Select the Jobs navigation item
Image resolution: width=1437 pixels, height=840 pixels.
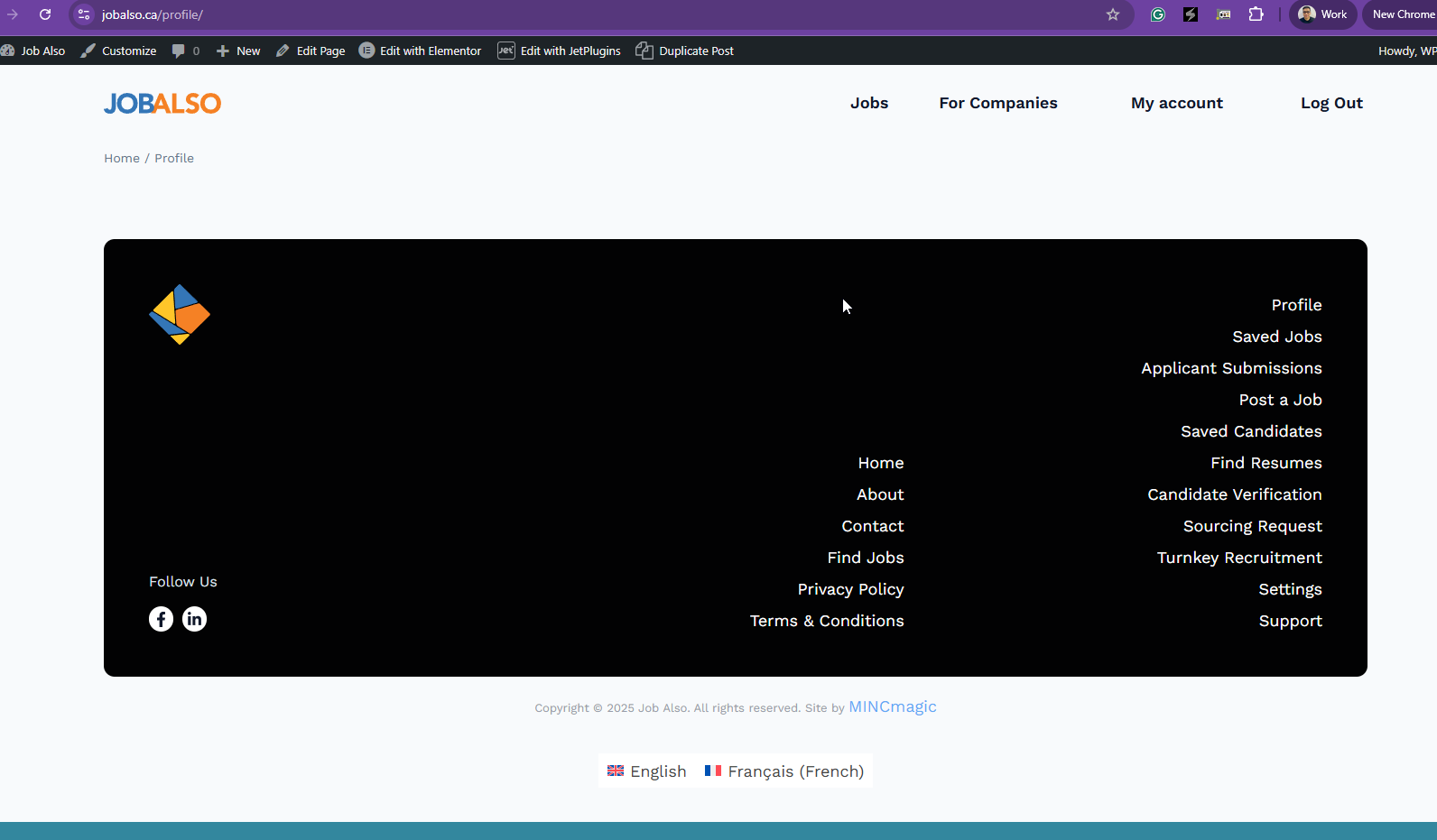click(x=868, y=103)
